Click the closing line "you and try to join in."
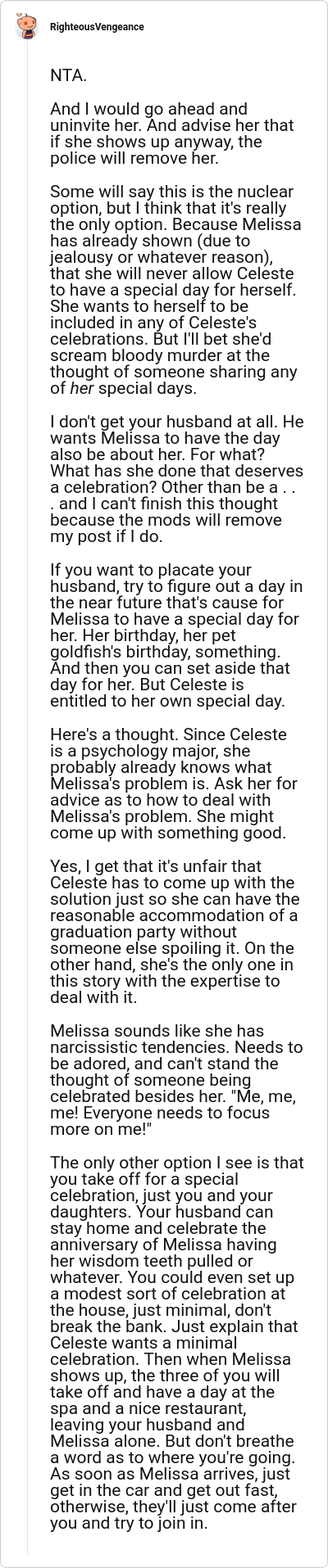This screenshot has width=328, height=1568. pyautogui.click(x=129, y=1524)
